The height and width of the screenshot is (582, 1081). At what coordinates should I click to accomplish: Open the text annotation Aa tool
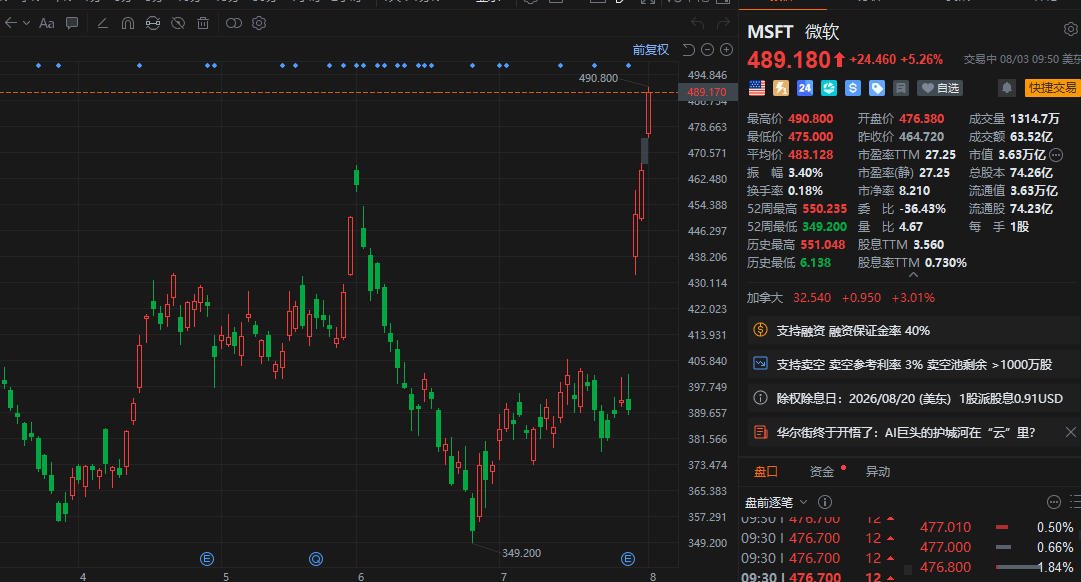coord(46,23)
